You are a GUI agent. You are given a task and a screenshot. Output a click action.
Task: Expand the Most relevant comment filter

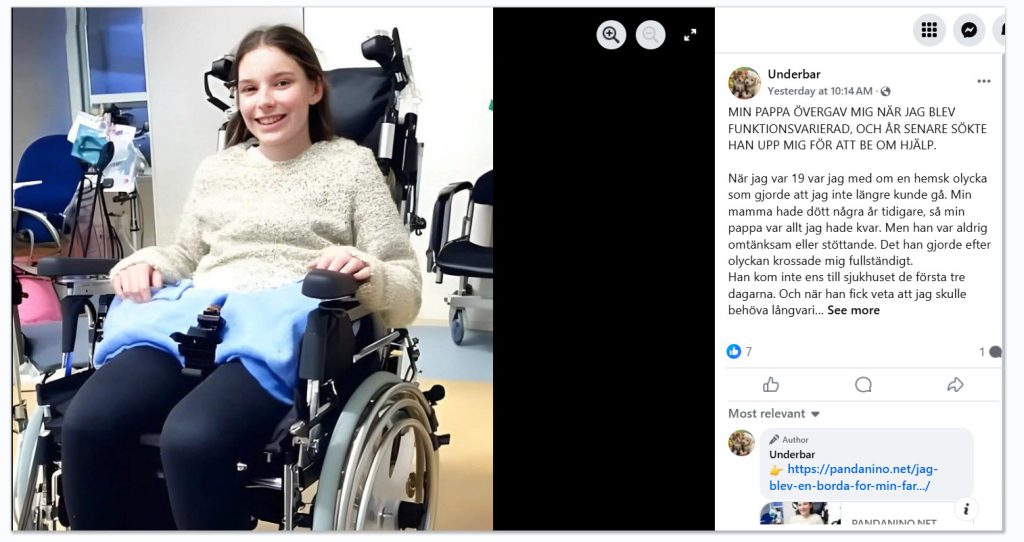774,413
